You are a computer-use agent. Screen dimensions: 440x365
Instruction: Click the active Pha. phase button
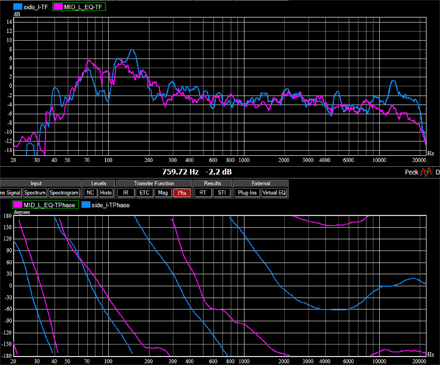click(x=182, y=193)
